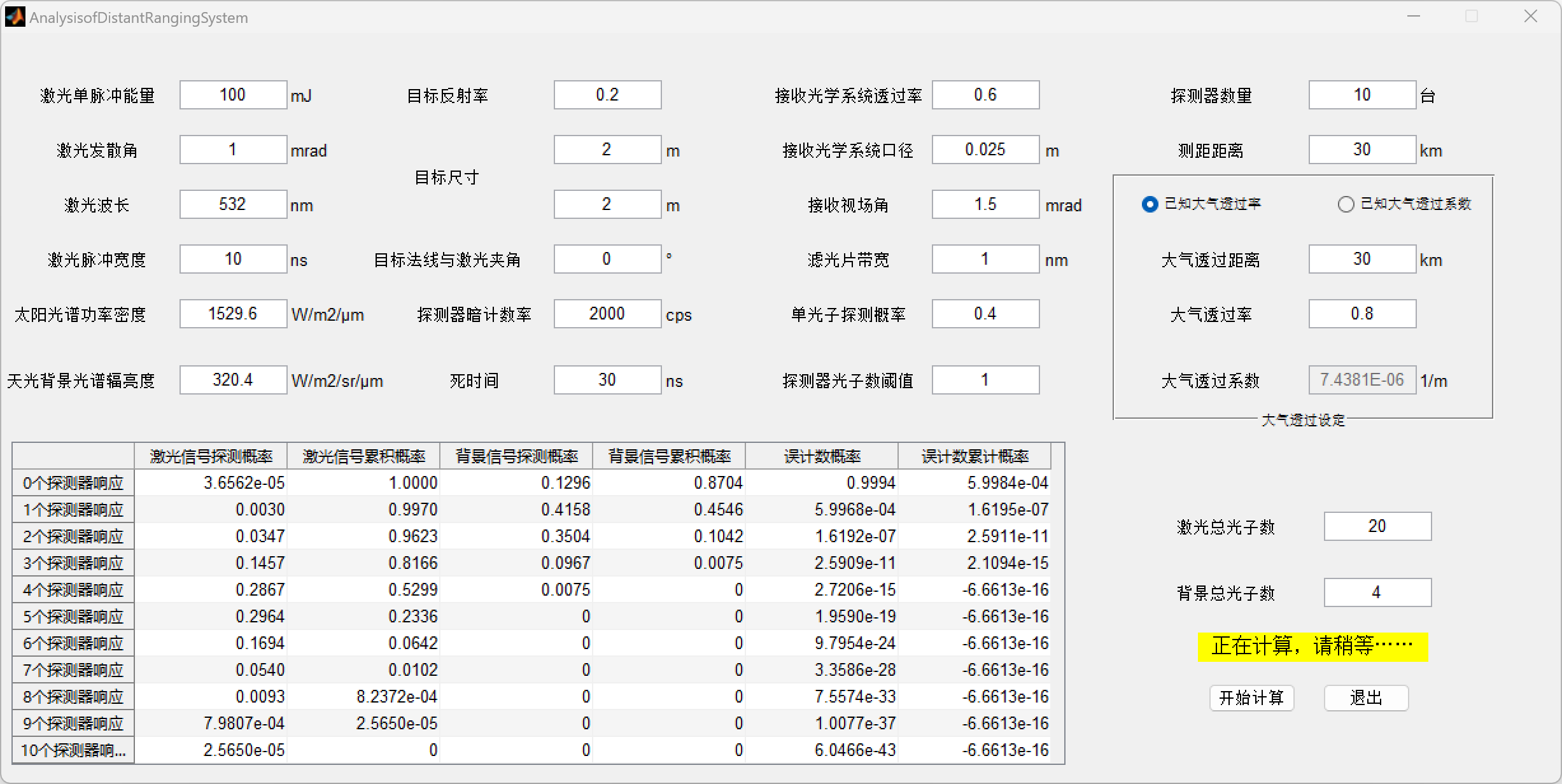Edit the 目标反射率 field showing 0.2
This screenshot has width=1562, height=784.
click(x=607, y=95)
